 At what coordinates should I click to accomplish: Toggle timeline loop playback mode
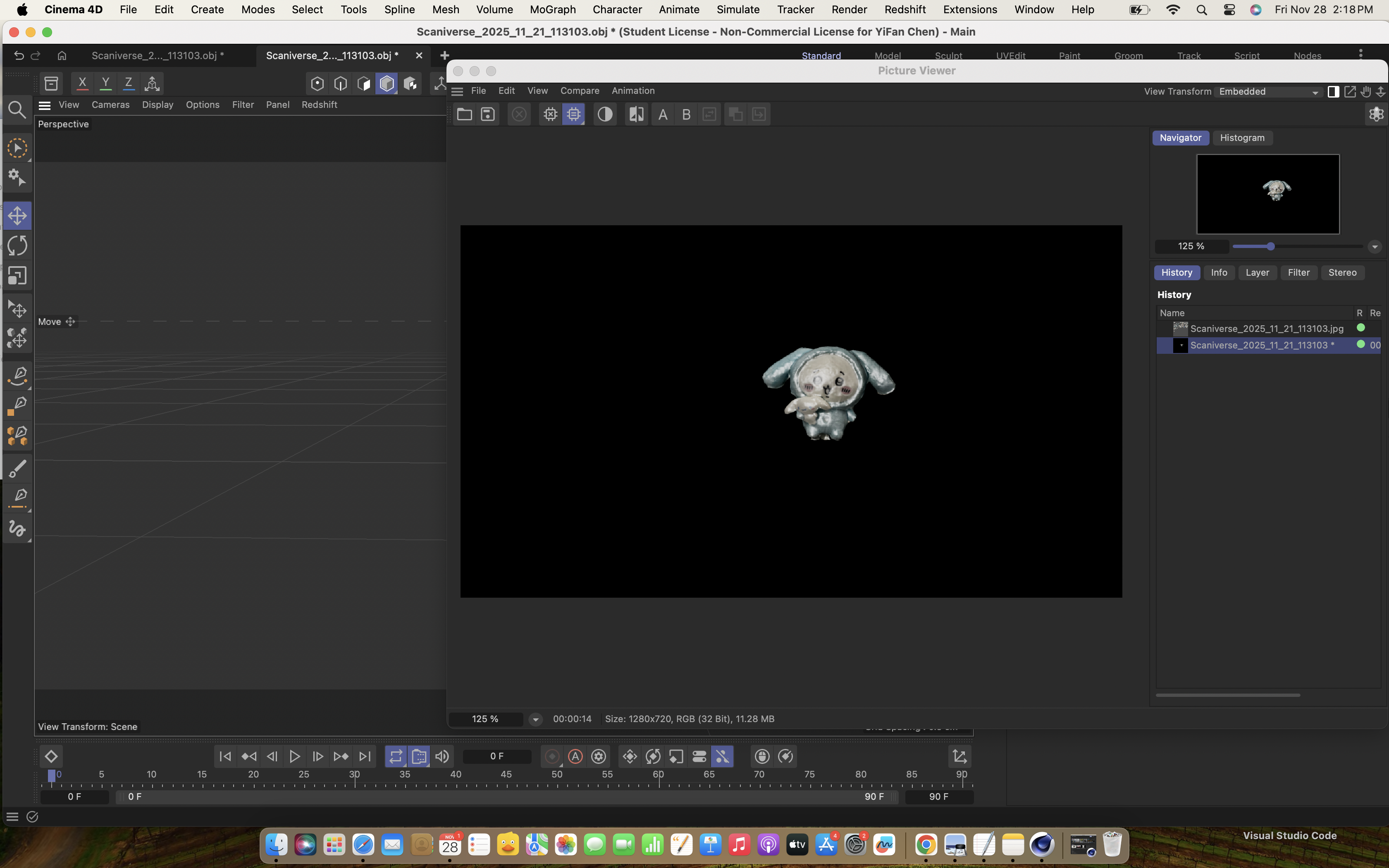click(x=396, y=756)
